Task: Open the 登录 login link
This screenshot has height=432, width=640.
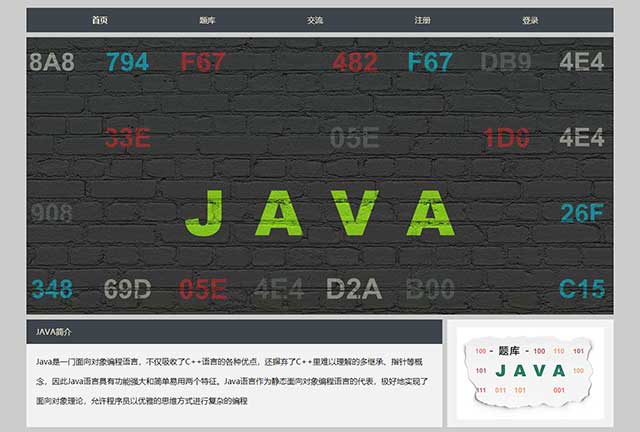Action: [x=530, y=20]
